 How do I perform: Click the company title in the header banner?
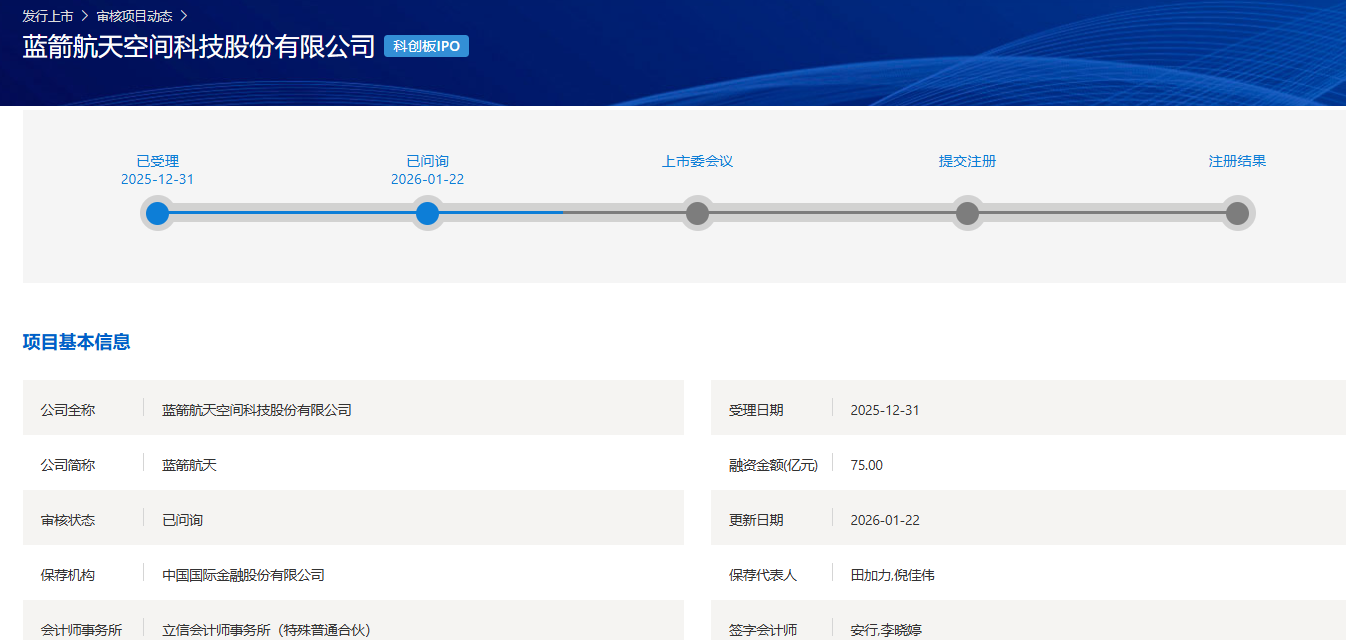[x=199, y=47]
